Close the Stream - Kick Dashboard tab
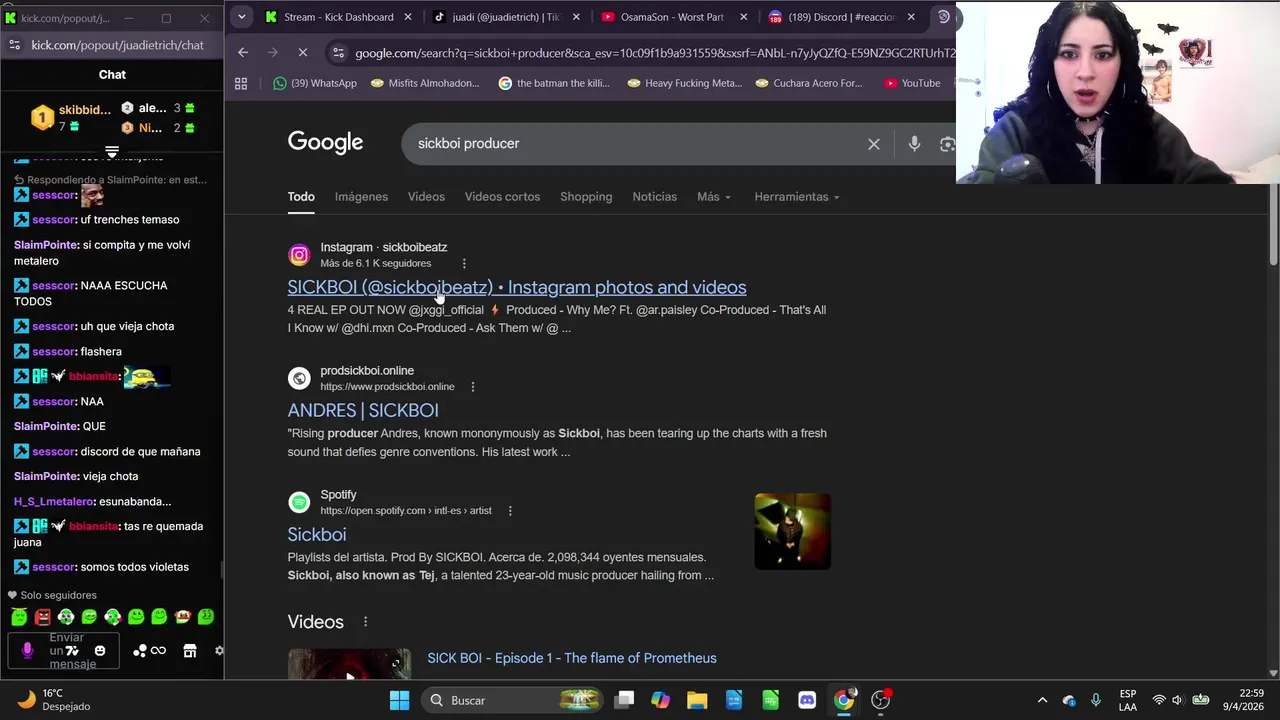The width and height of the screenshot is (1280, 720). point(407,17)
